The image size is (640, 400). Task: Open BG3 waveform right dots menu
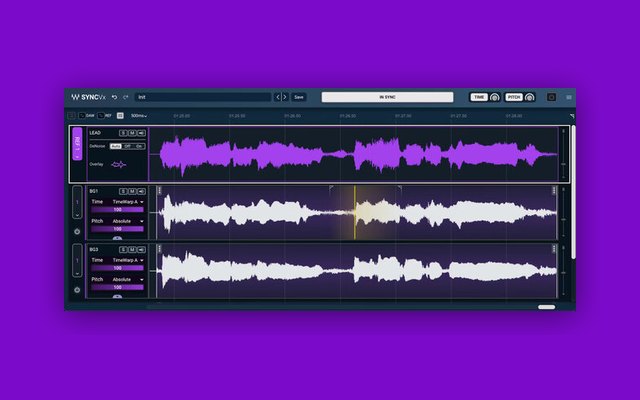pyautogui.click(x=554, y=249)
